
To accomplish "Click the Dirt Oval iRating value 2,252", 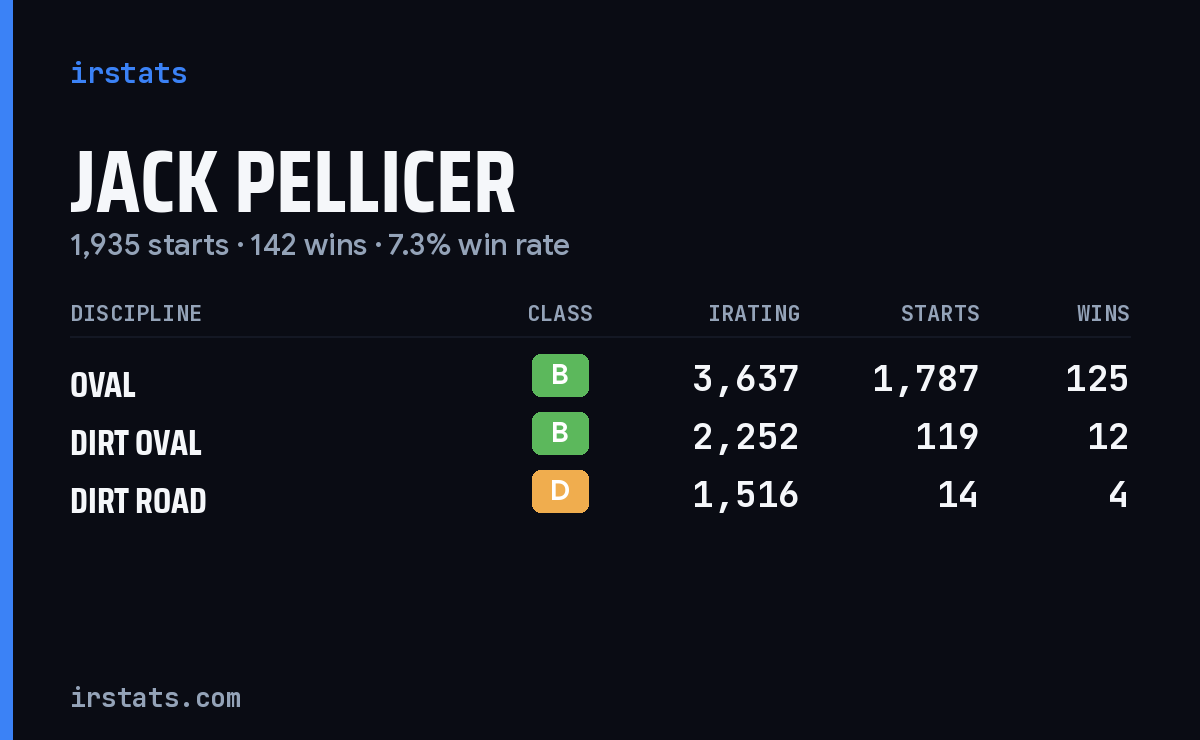I will (746, 437).
